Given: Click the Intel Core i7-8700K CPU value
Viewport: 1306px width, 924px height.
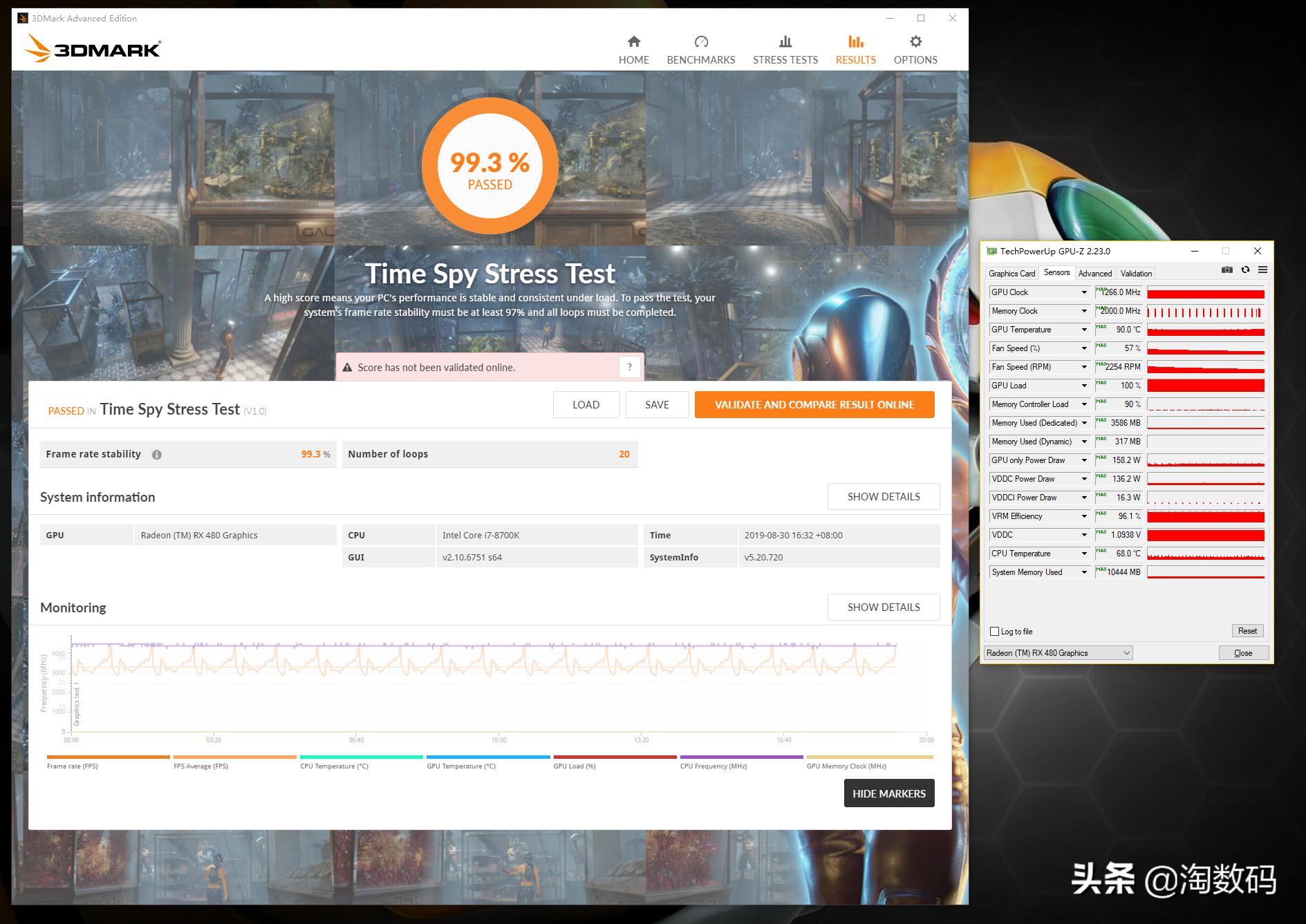Looking at the screenshot, I should coord(537,535).
